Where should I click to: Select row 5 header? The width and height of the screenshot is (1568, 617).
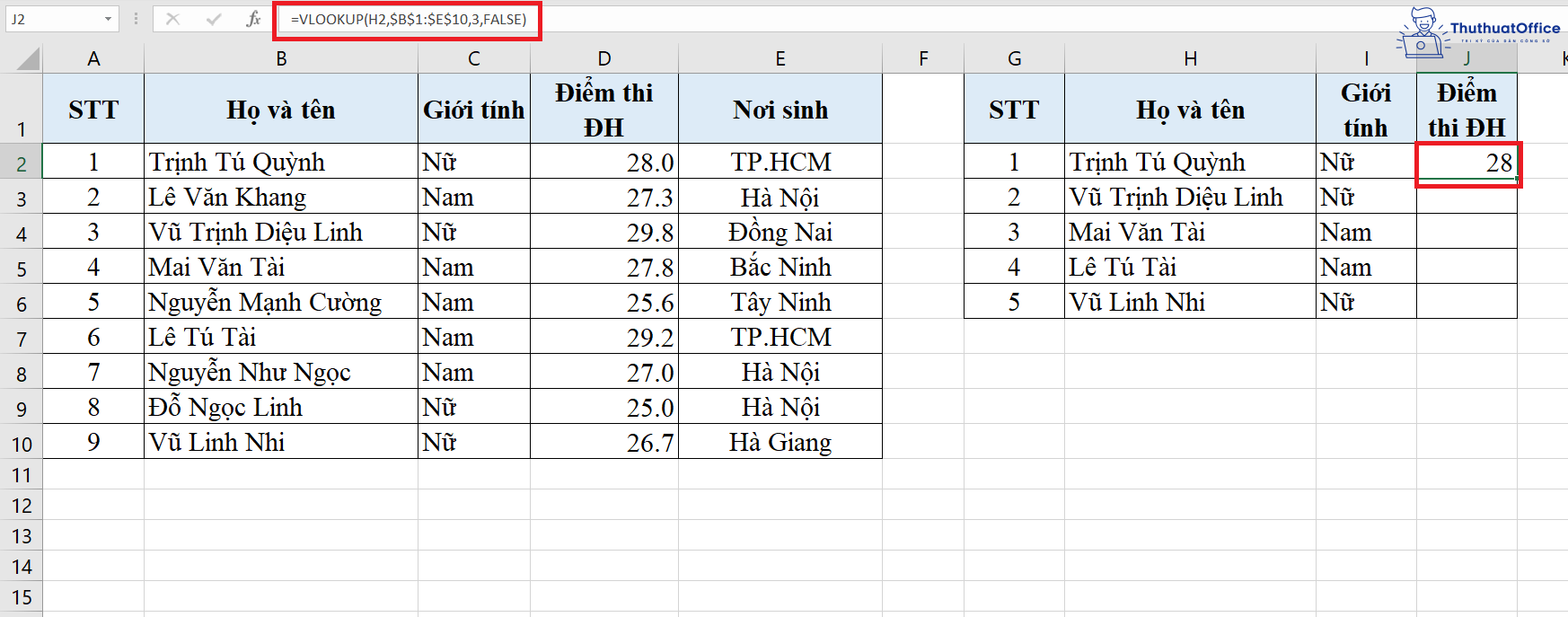[x=22, y=269]
